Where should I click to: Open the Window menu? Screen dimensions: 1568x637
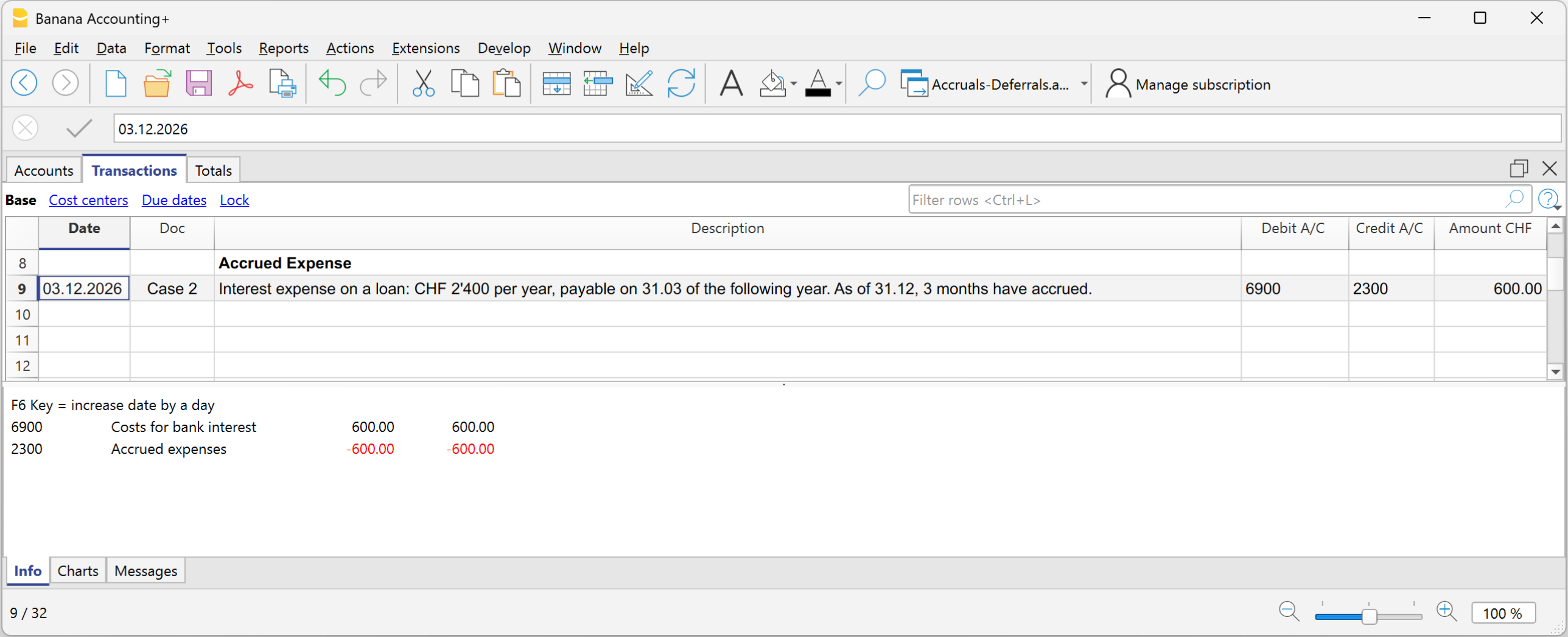[575, 48]
